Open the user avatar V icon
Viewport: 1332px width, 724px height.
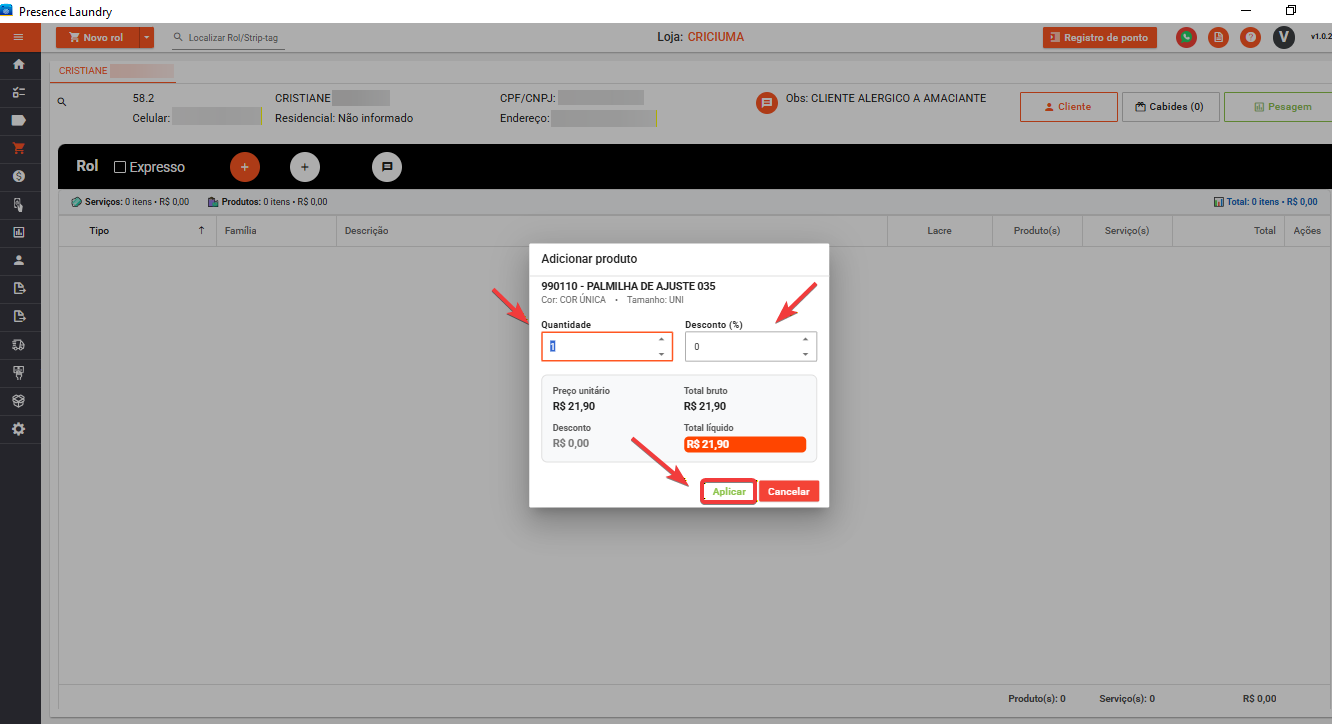click(1284, 38)
